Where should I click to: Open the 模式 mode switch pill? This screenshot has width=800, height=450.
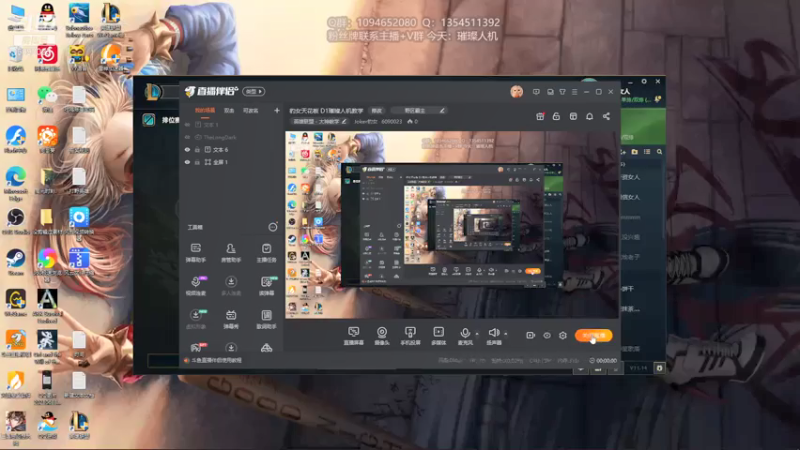(x=254, y=91)
